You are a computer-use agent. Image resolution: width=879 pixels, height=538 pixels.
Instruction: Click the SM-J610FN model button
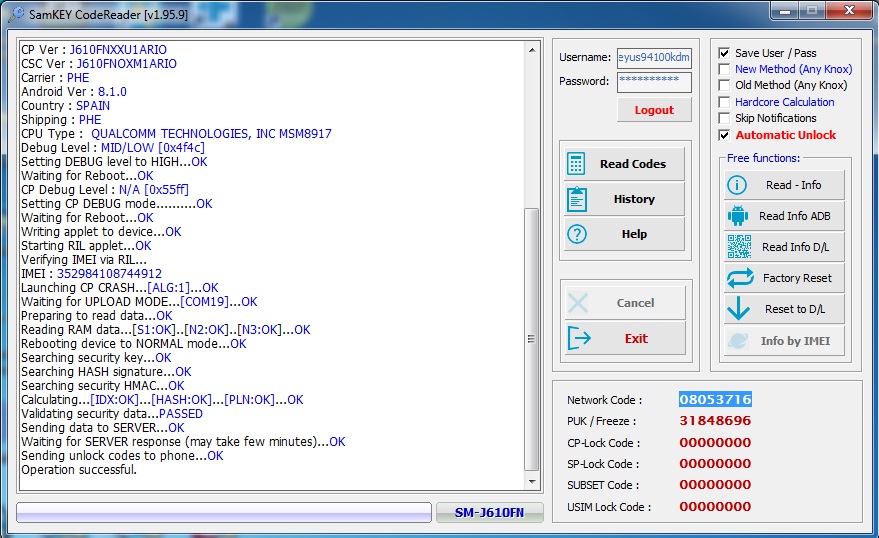pos(489,512)
